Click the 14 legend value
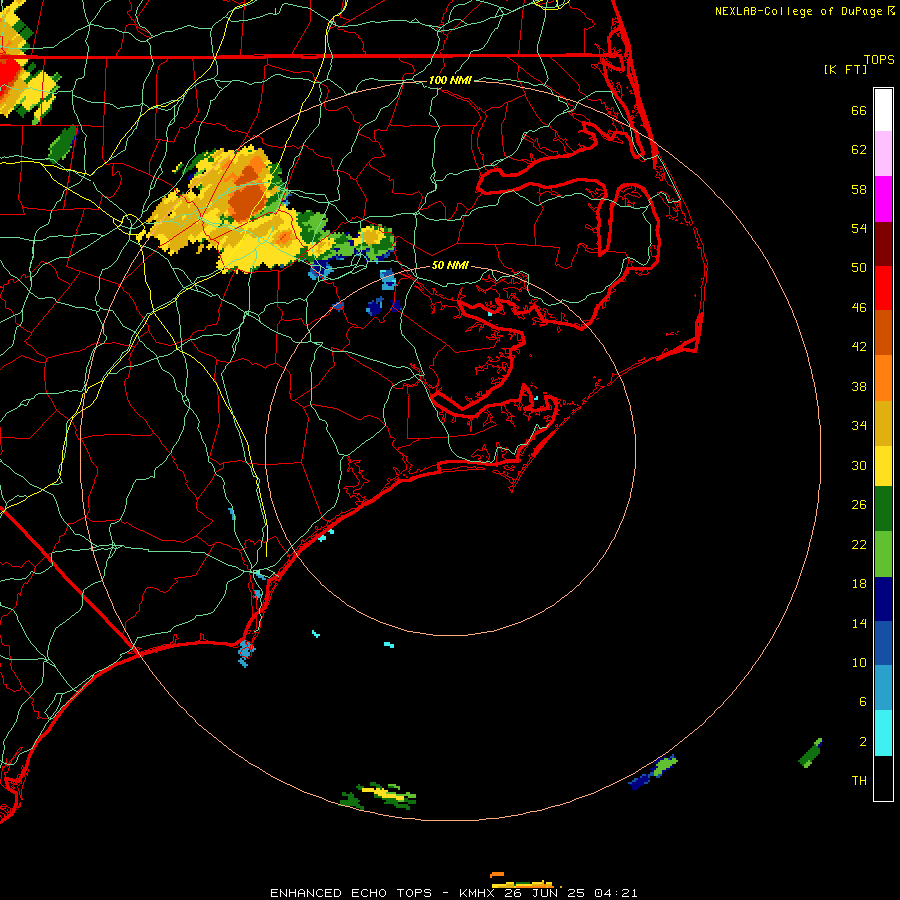The height and width of the screenshot is (900, 900). 859,624
